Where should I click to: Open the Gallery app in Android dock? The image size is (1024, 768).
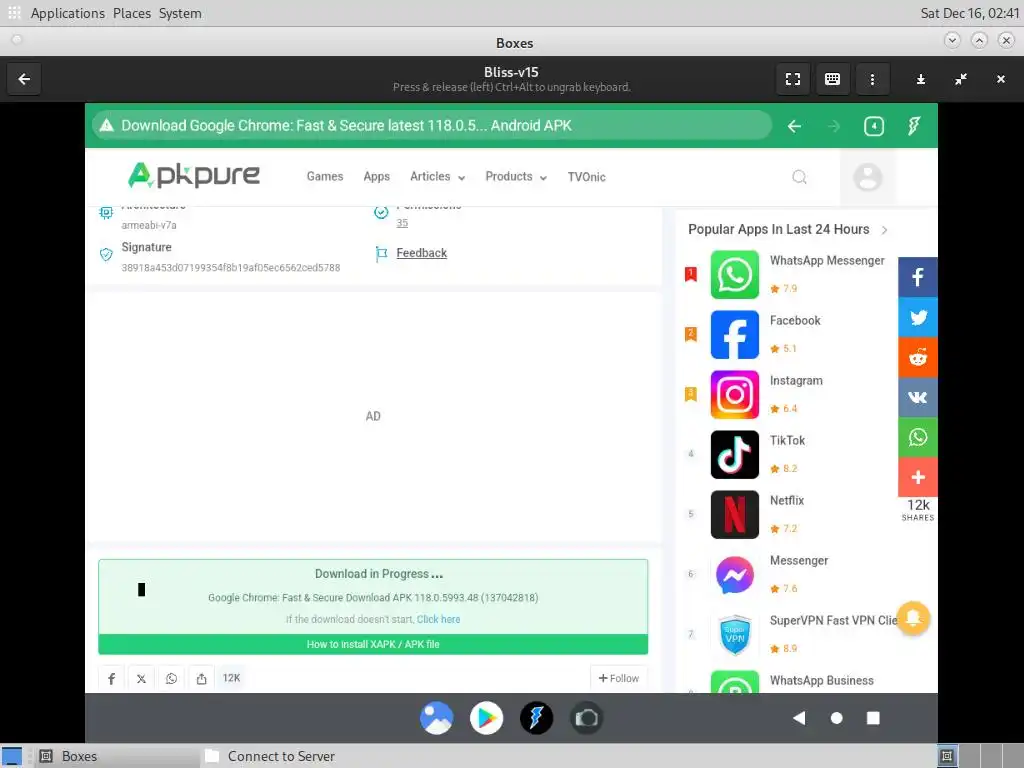coord(436,718)
